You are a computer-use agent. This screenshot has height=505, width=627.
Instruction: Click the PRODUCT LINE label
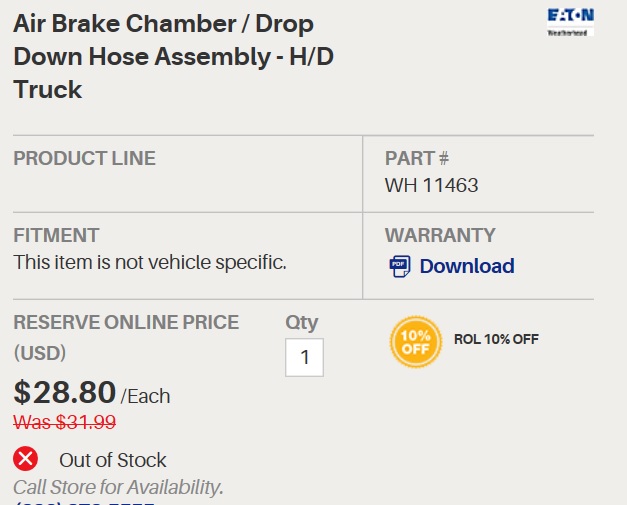point(84,158)
